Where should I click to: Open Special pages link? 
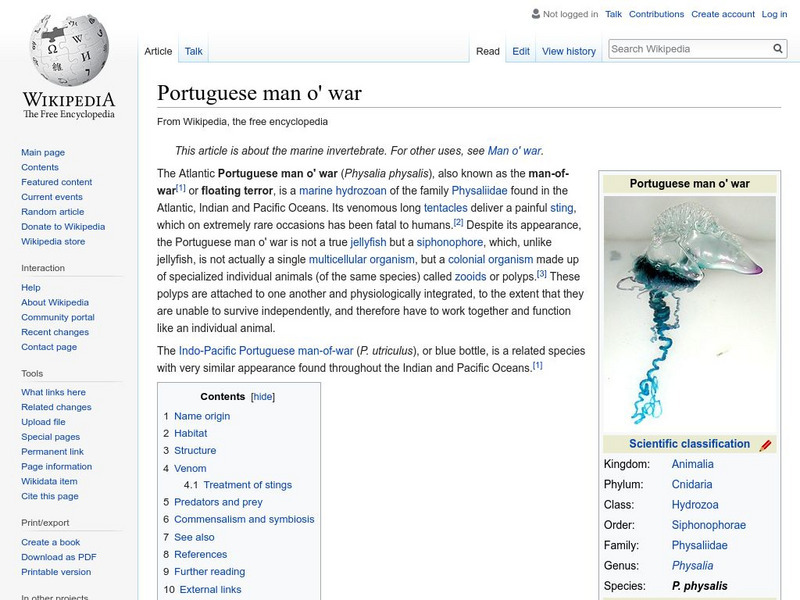click(51, 436)
